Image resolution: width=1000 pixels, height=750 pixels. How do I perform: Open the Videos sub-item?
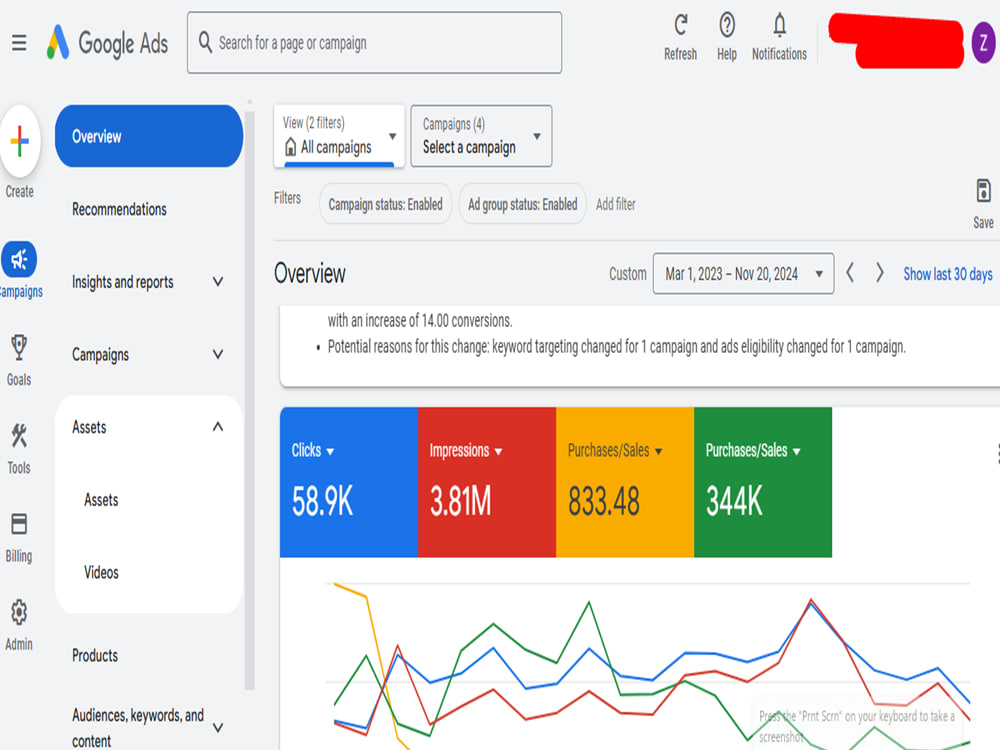(101, 573)
